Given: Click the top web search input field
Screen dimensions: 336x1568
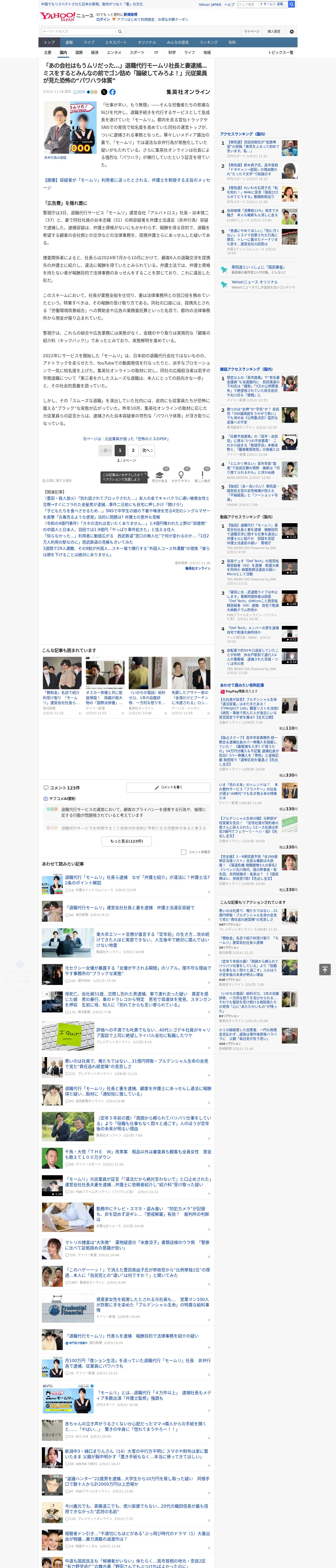Looking at the screenshot, I should click(x=248, y=4).
